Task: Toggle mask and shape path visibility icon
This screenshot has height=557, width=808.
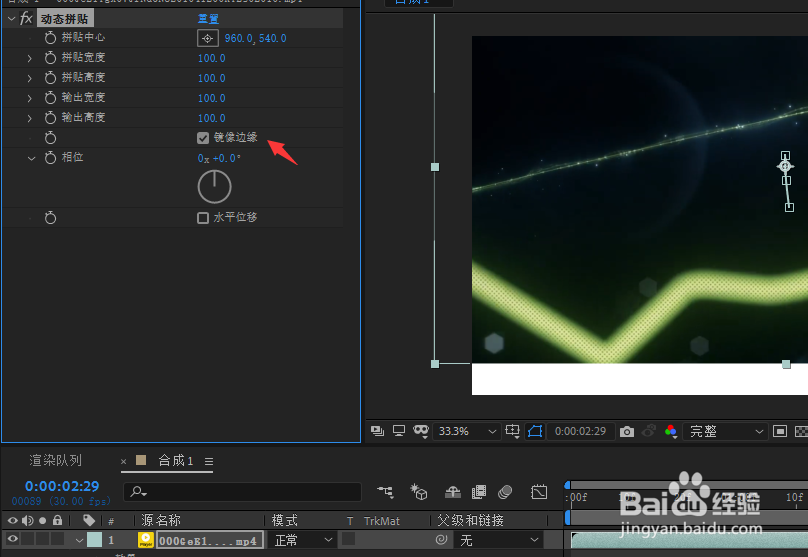Action: click(x=421, y=431)
